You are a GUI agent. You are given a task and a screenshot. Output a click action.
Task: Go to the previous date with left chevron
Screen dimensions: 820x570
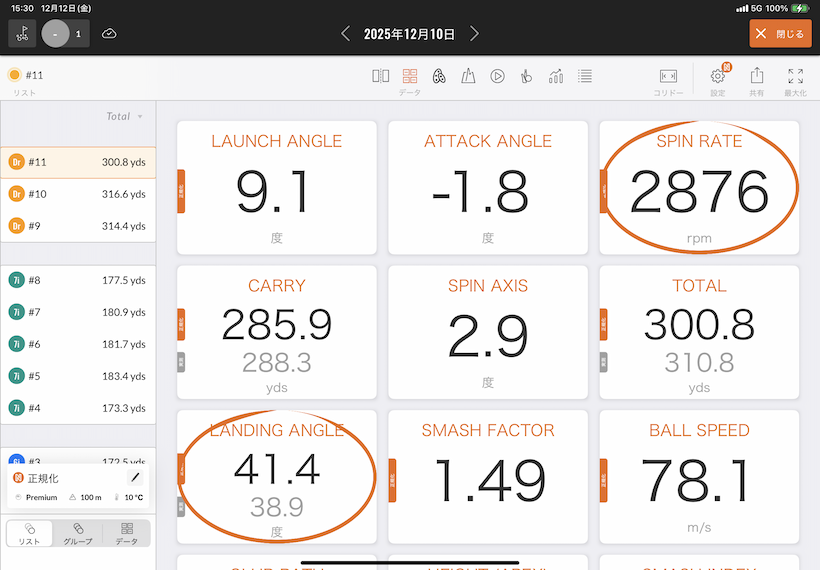[346, 34]
